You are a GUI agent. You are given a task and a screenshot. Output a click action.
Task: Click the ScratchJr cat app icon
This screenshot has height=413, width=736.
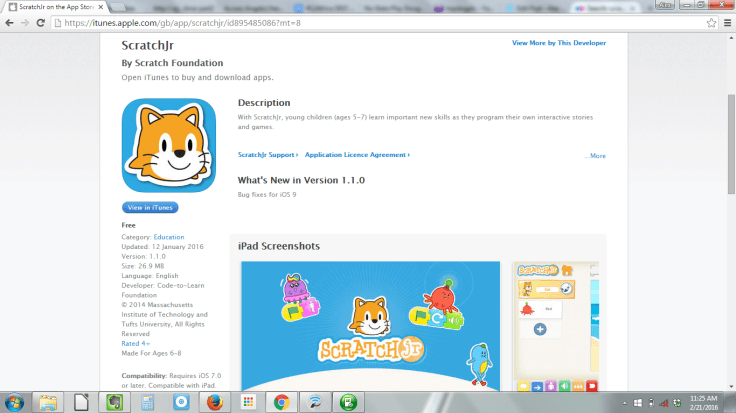point(169,145)
